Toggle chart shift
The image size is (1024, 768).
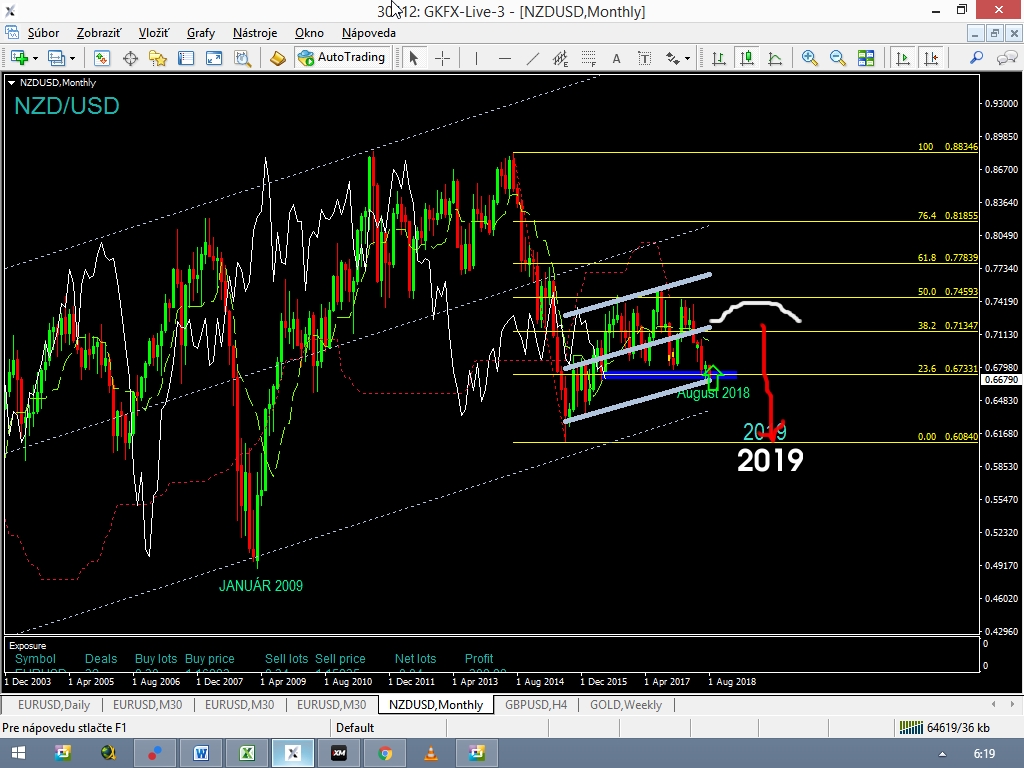[931, 58]
